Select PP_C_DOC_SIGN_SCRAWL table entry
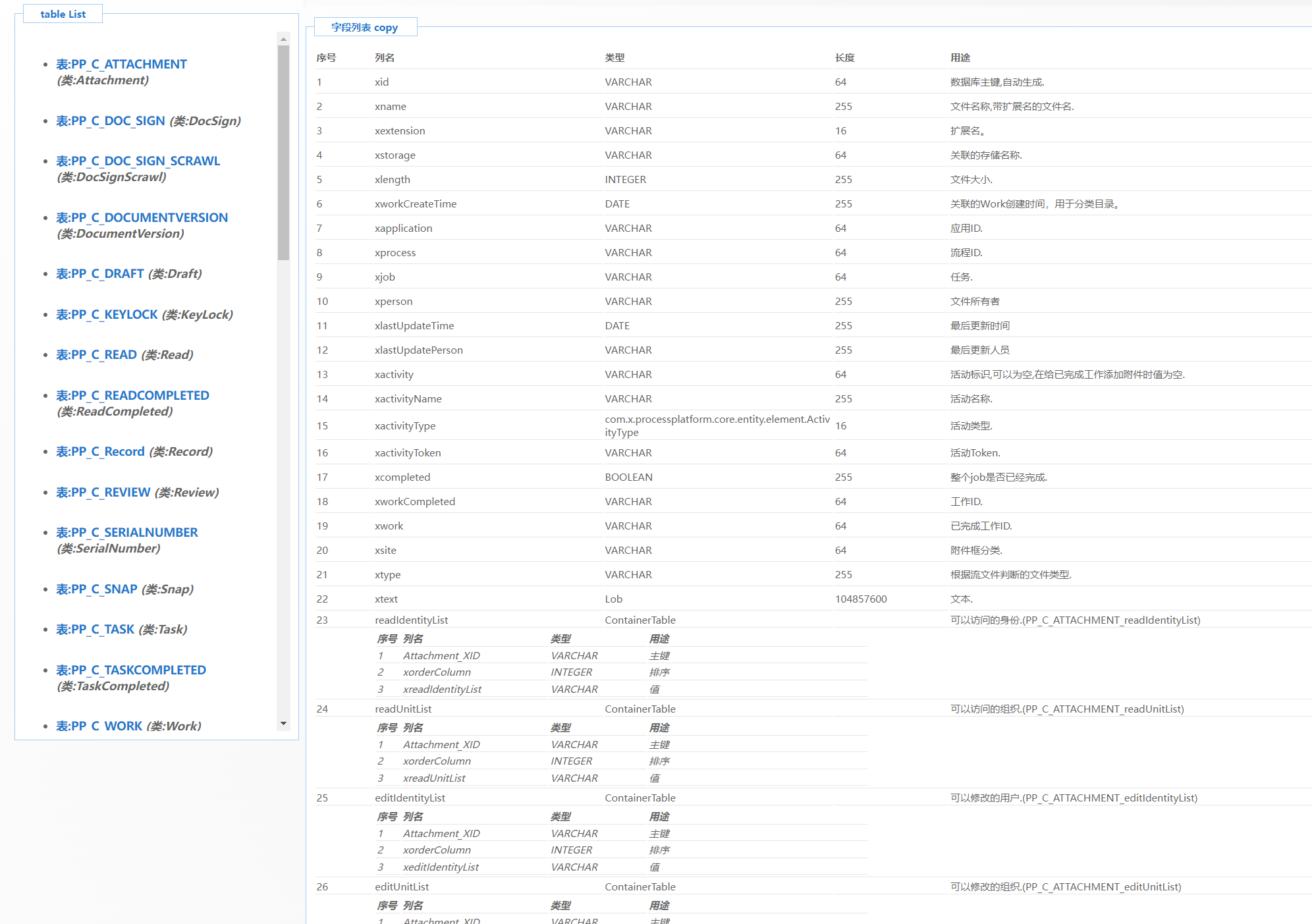Image resolution: width=1312 pixels, height=924 pixels. pyautogui.click(x=138, y=161)
